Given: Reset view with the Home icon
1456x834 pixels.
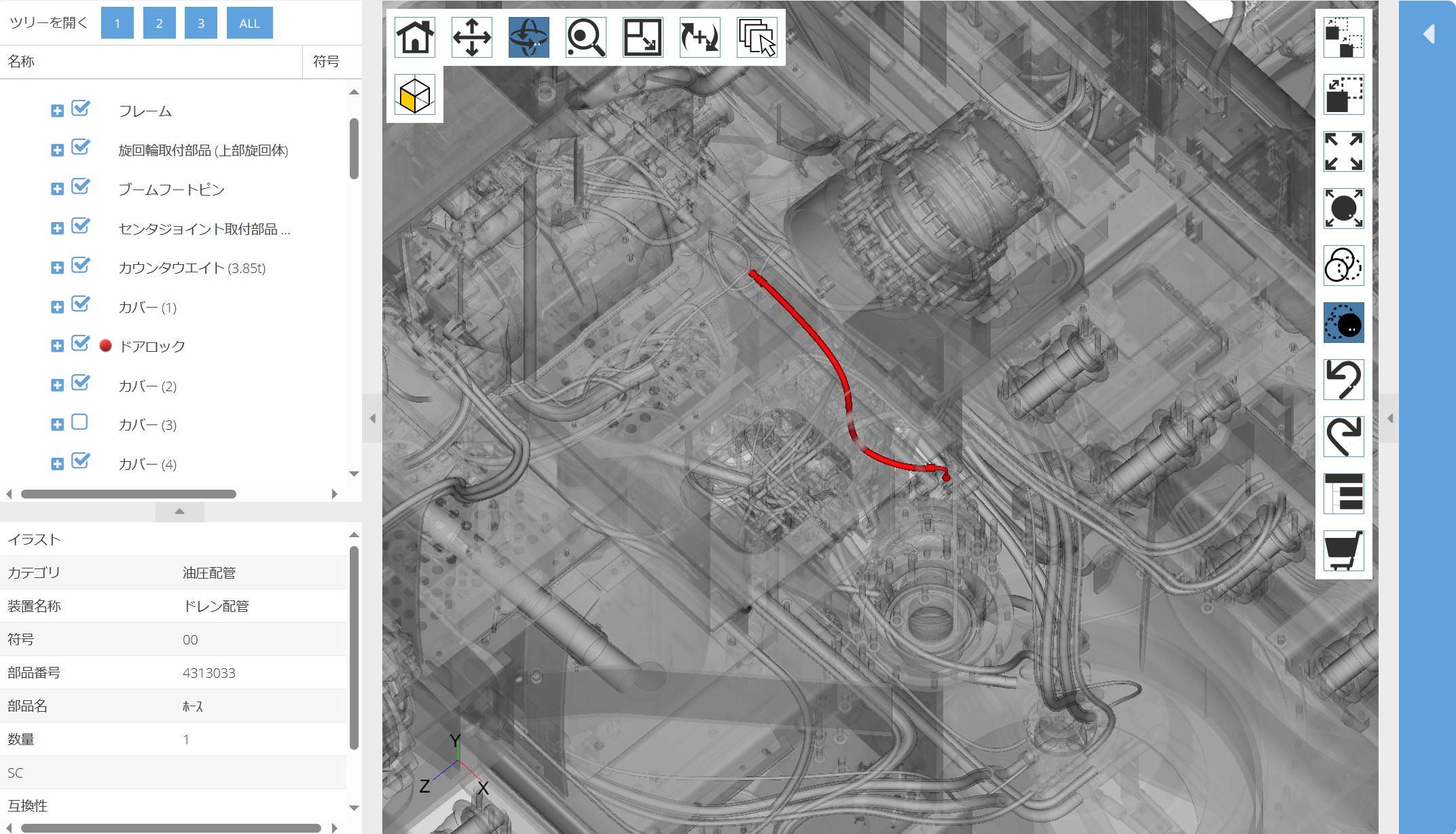Looking at the screenshot, I should pyautogui.click(x=415, y=37).
